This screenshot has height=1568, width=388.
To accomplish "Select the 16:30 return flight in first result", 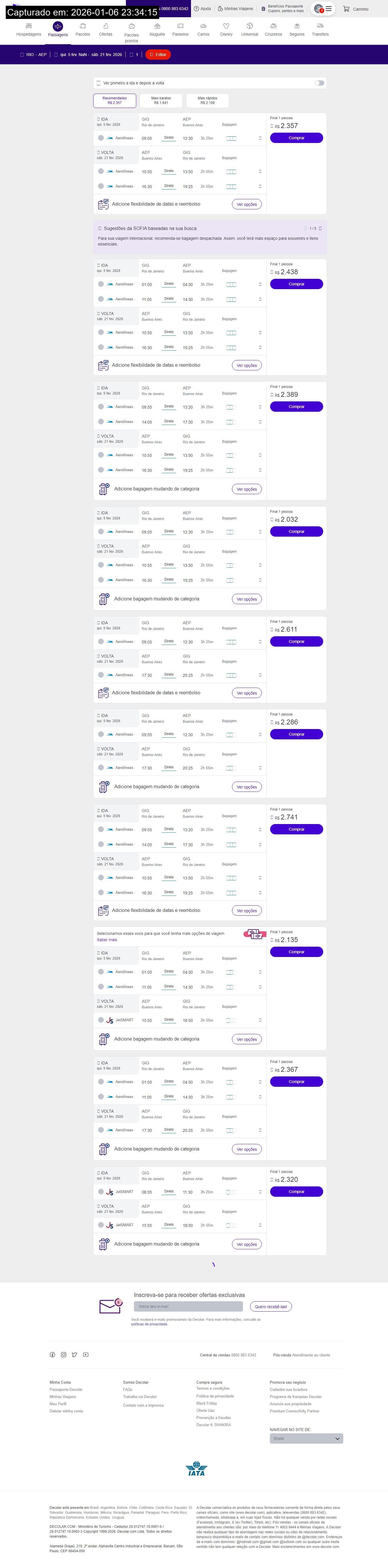I will pos(101,186).
